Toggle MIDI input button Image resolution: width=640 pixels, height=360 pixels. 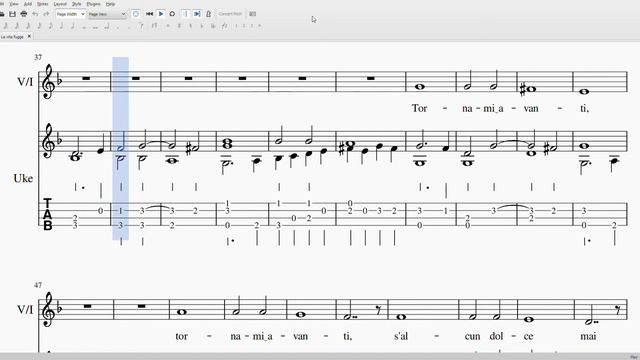136,14
